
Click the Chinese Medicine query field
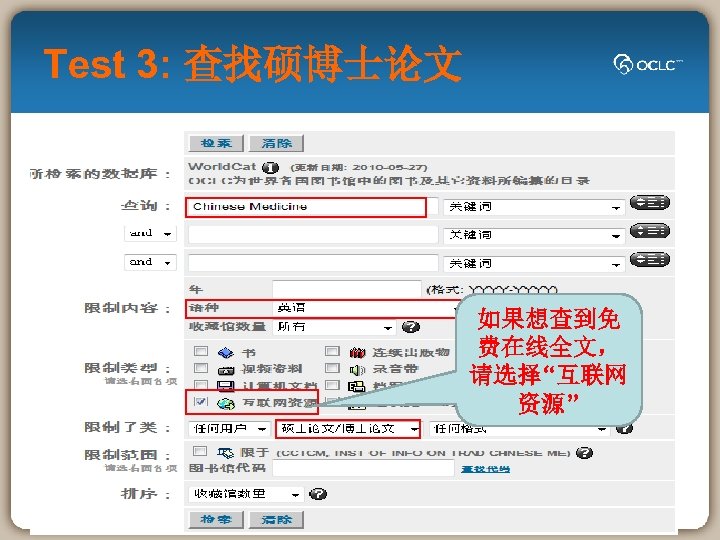click(306, 207)
